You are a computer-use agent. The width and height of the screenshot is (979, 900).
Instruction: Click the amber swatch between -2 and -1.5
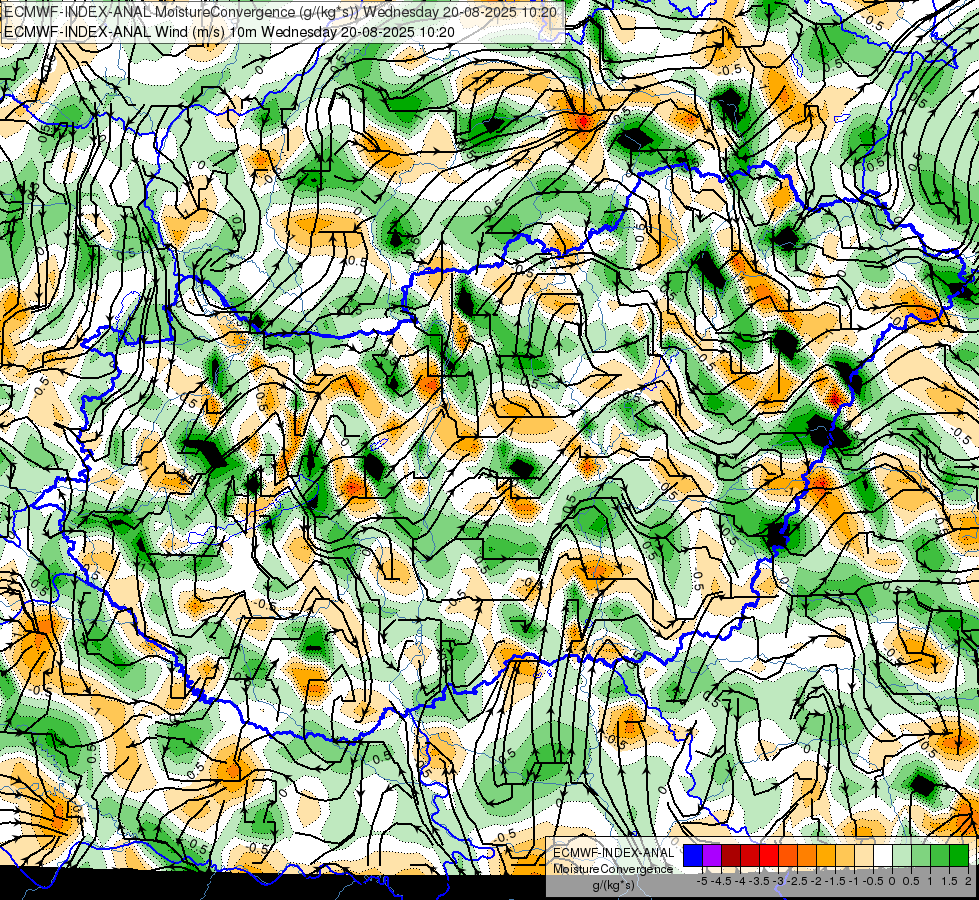826,855
